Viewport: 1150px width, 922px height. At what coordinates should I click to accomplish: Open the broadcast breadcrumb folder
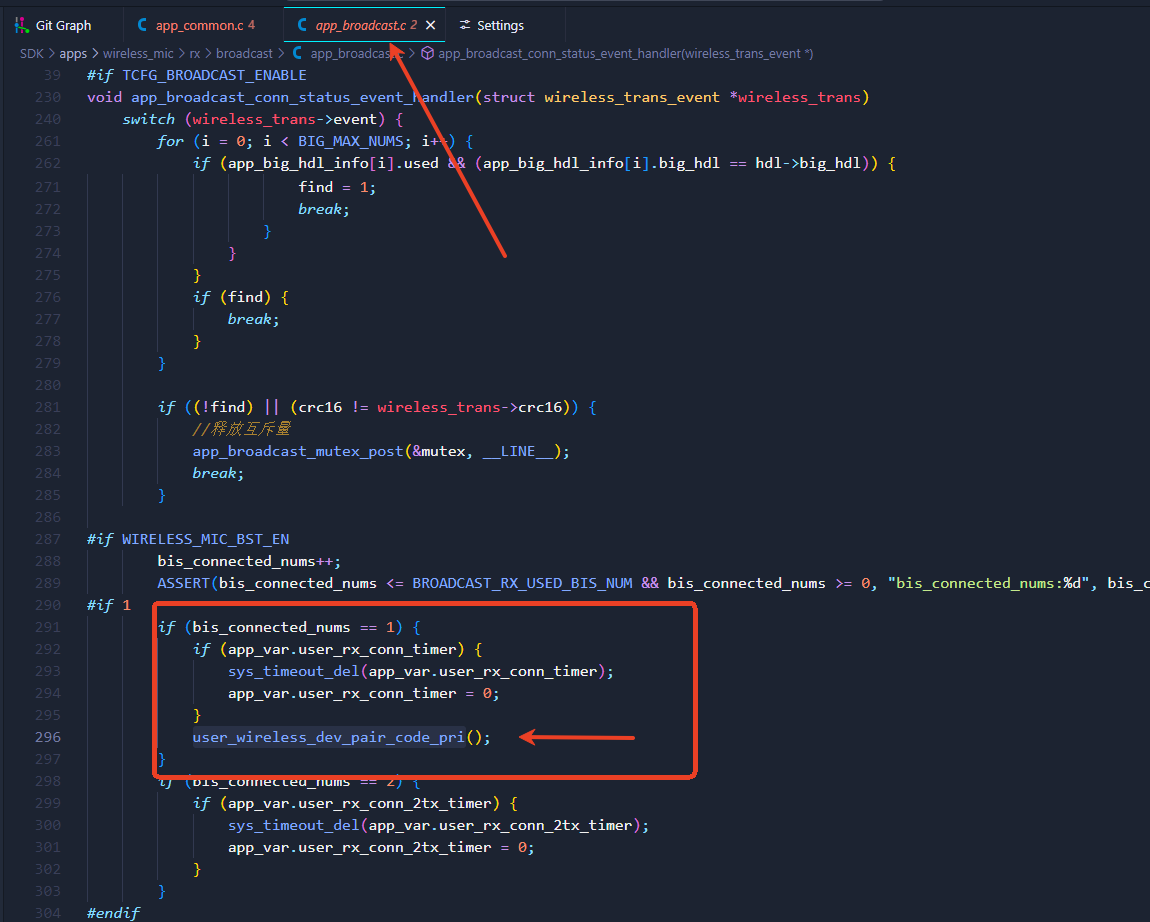[x=244, y=54]
